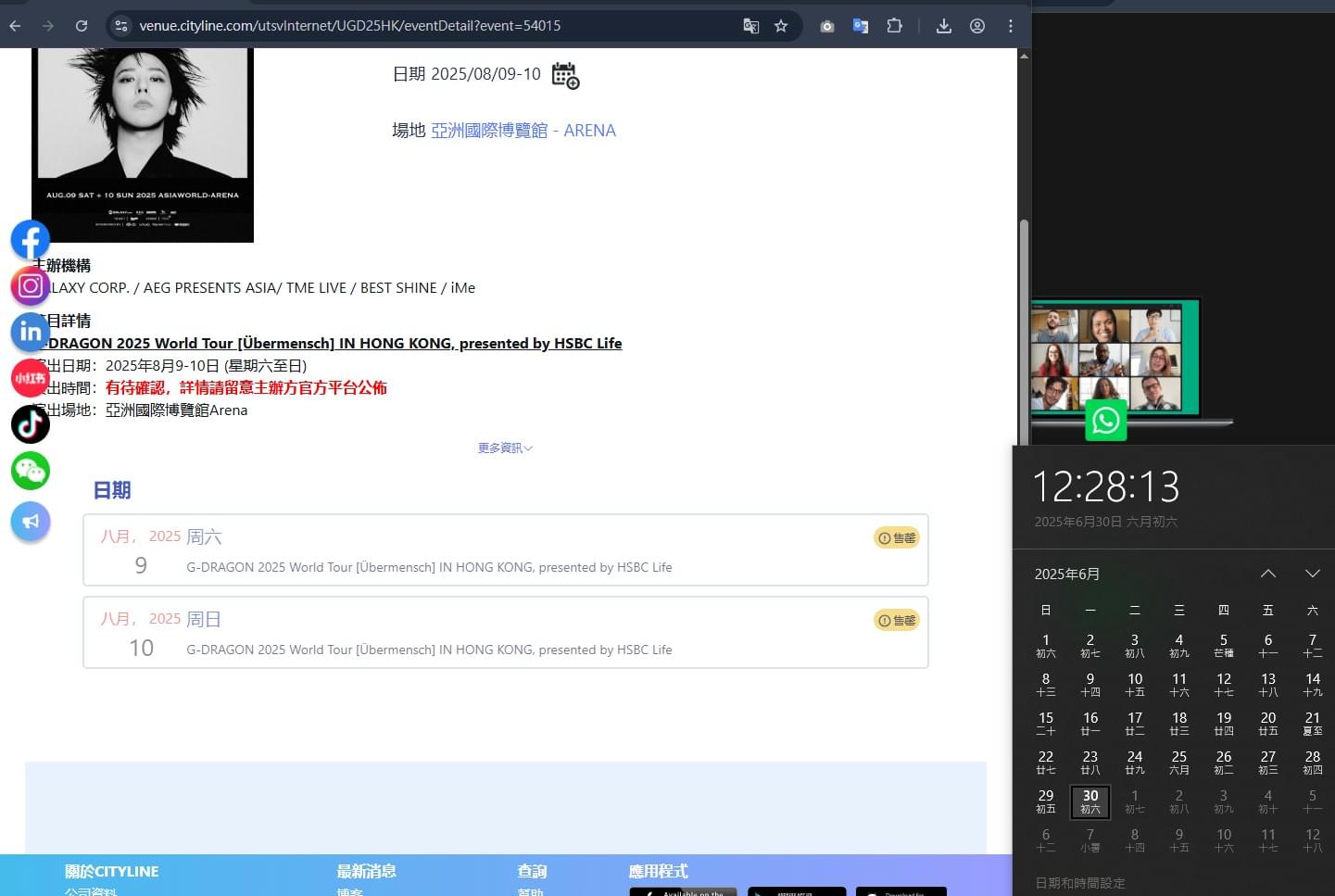Select June 1 in the calendar
This screenshot has height=896, width=1335.
1046,646
